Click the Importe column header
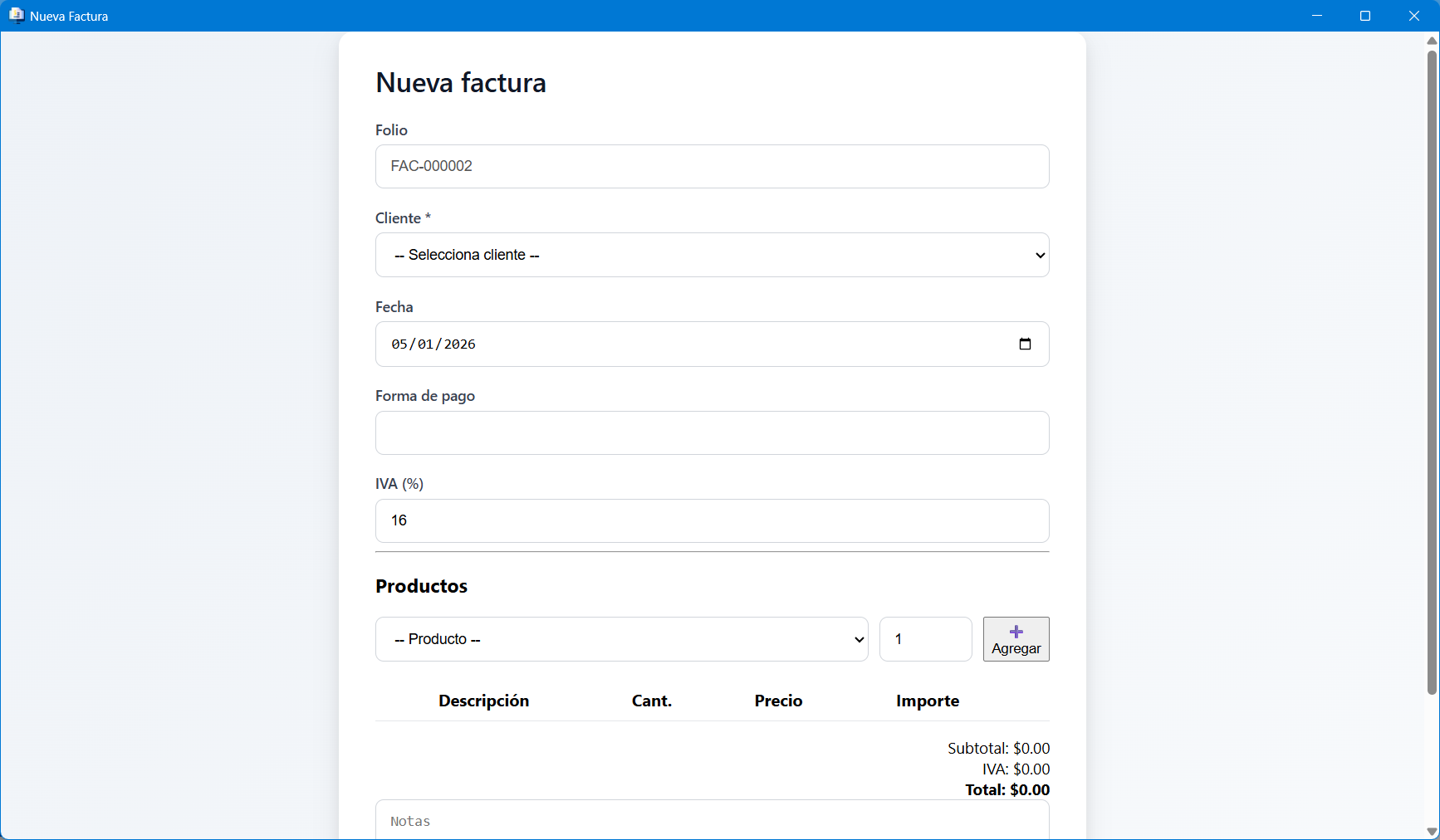 927,701
